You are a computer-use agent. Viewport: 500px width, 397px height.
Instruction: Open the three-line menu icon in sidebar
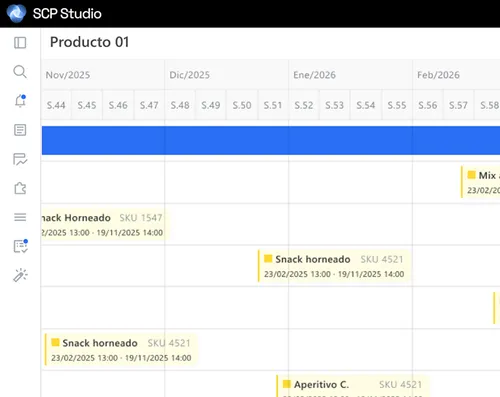20,217
